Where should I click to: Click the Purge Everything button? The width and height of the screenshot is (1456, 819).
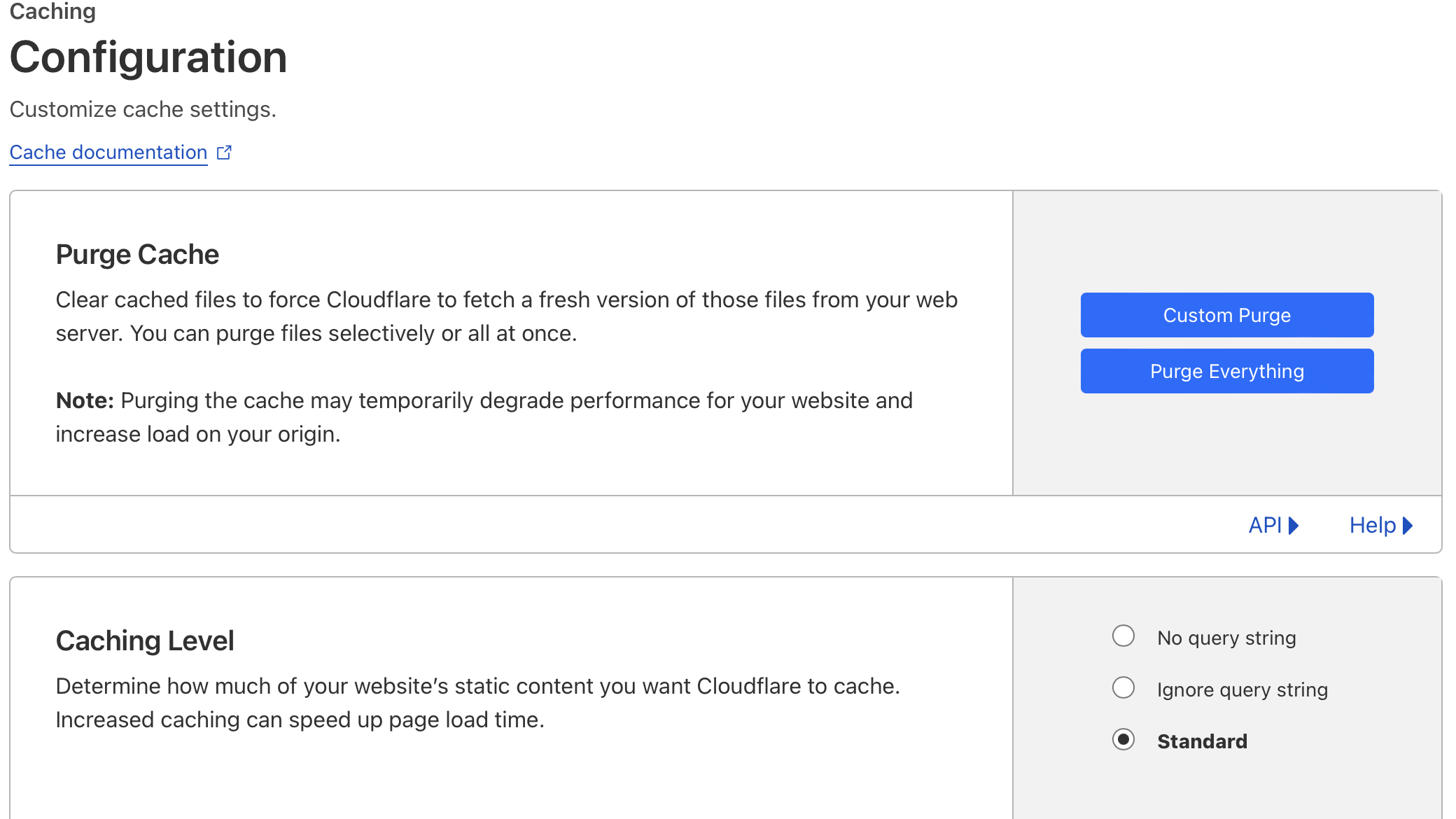(1227, 371)
